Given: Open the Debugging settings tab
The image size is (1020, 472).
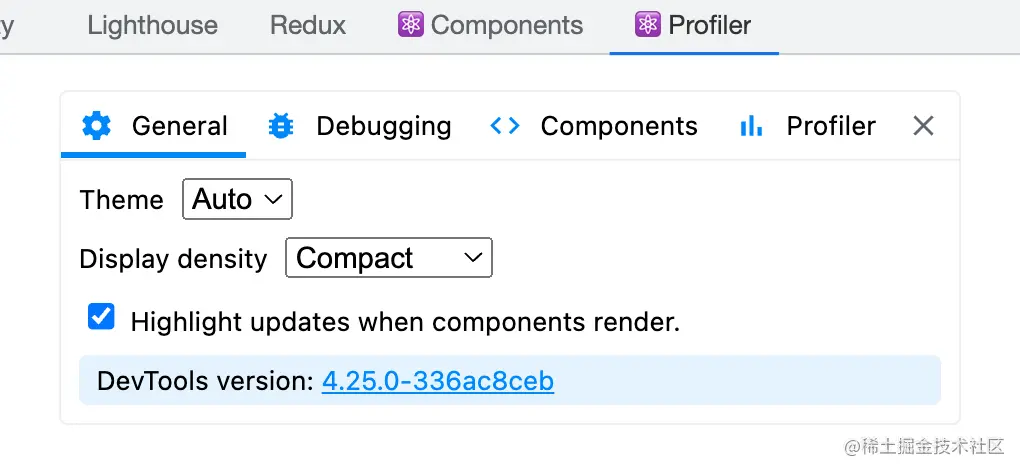Looking at the screenshot, I should 384,126.
